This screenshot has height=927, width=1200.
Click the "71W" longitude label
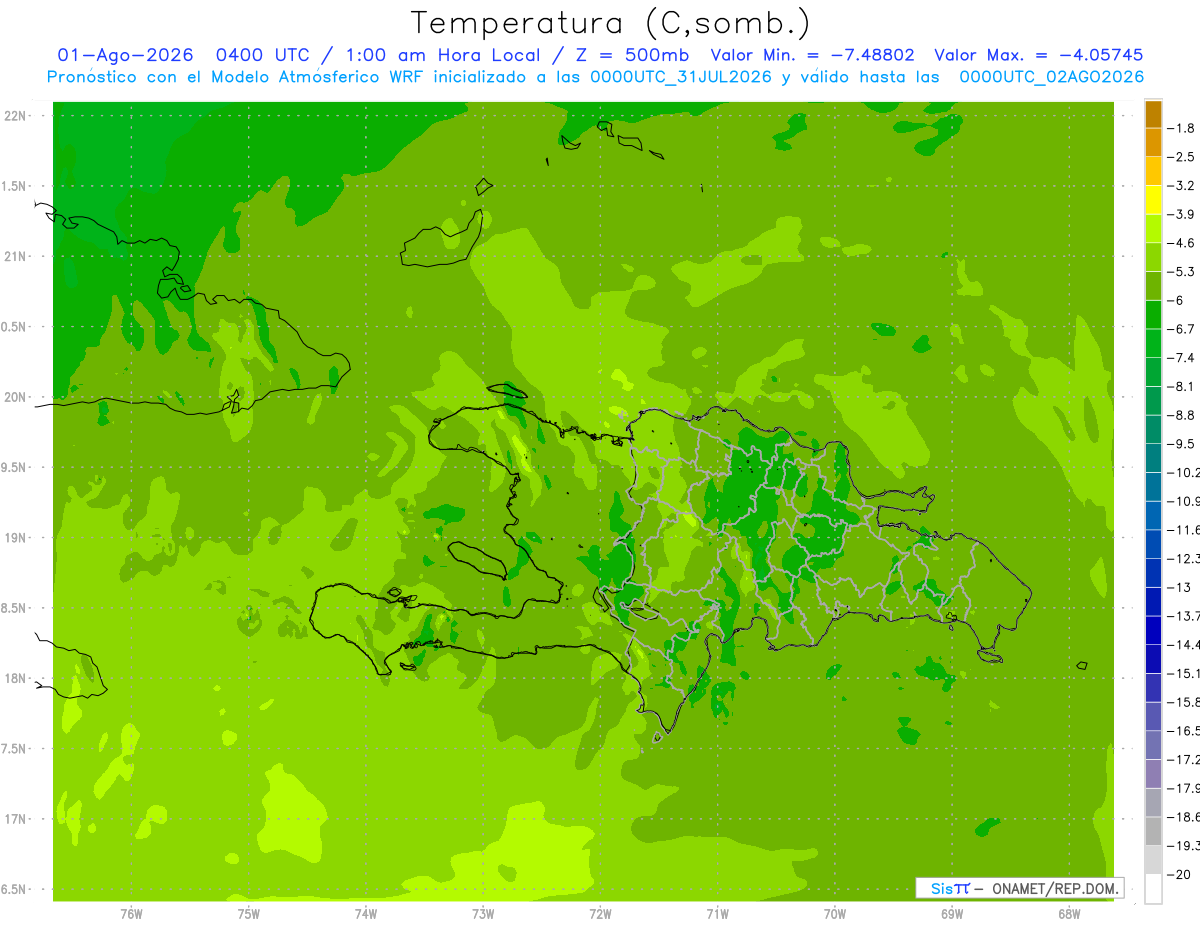[717, 914]
